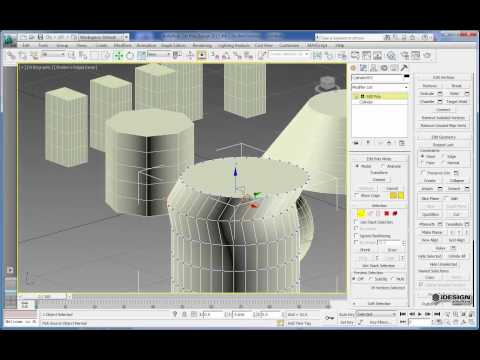
Task: Select the Edge constraint radio button
Action: [x=443, y=156]
